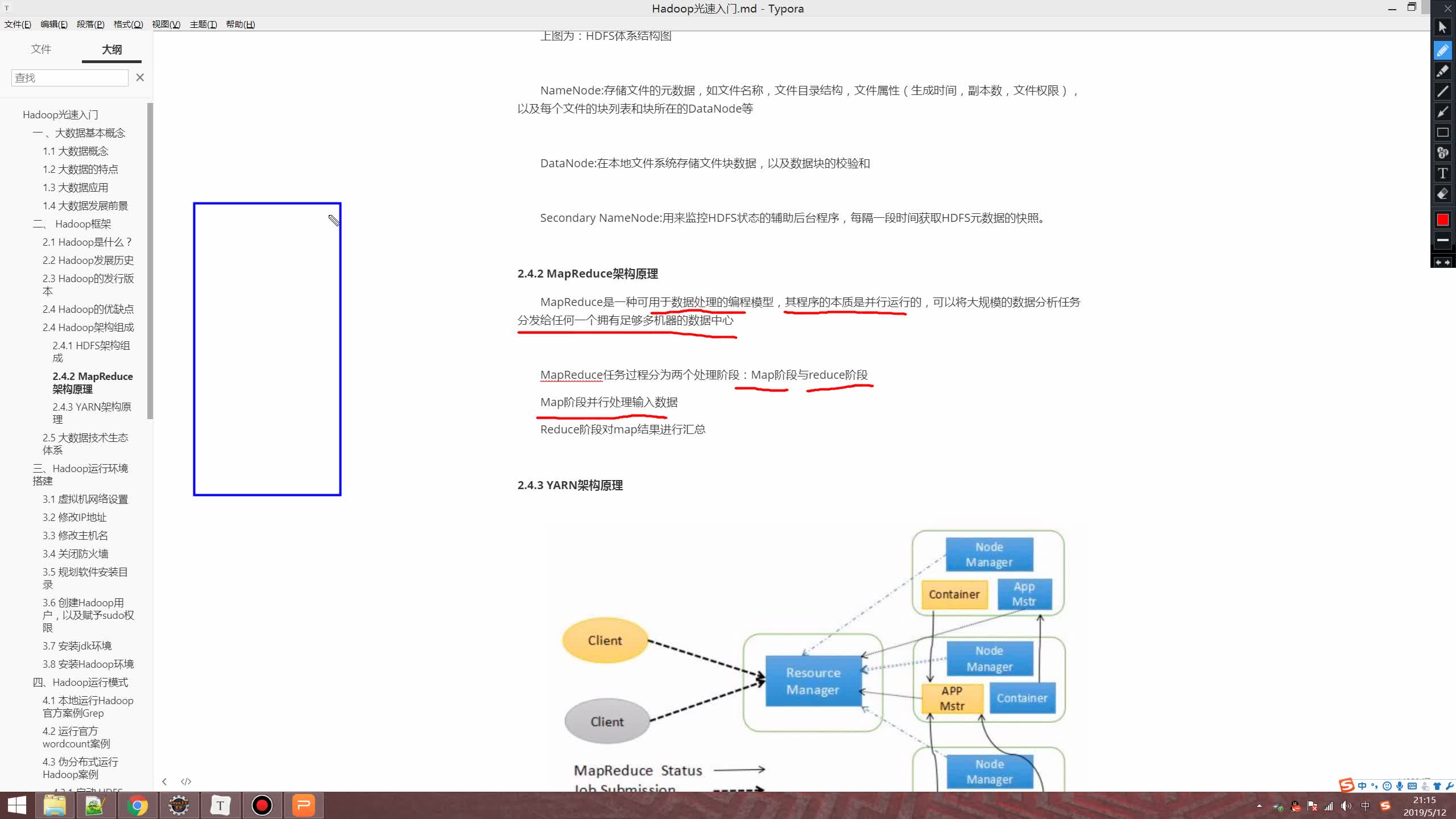Open the 格式(O) menu
This screenshot has height=819, width=1456.
(x=128, y=24)
